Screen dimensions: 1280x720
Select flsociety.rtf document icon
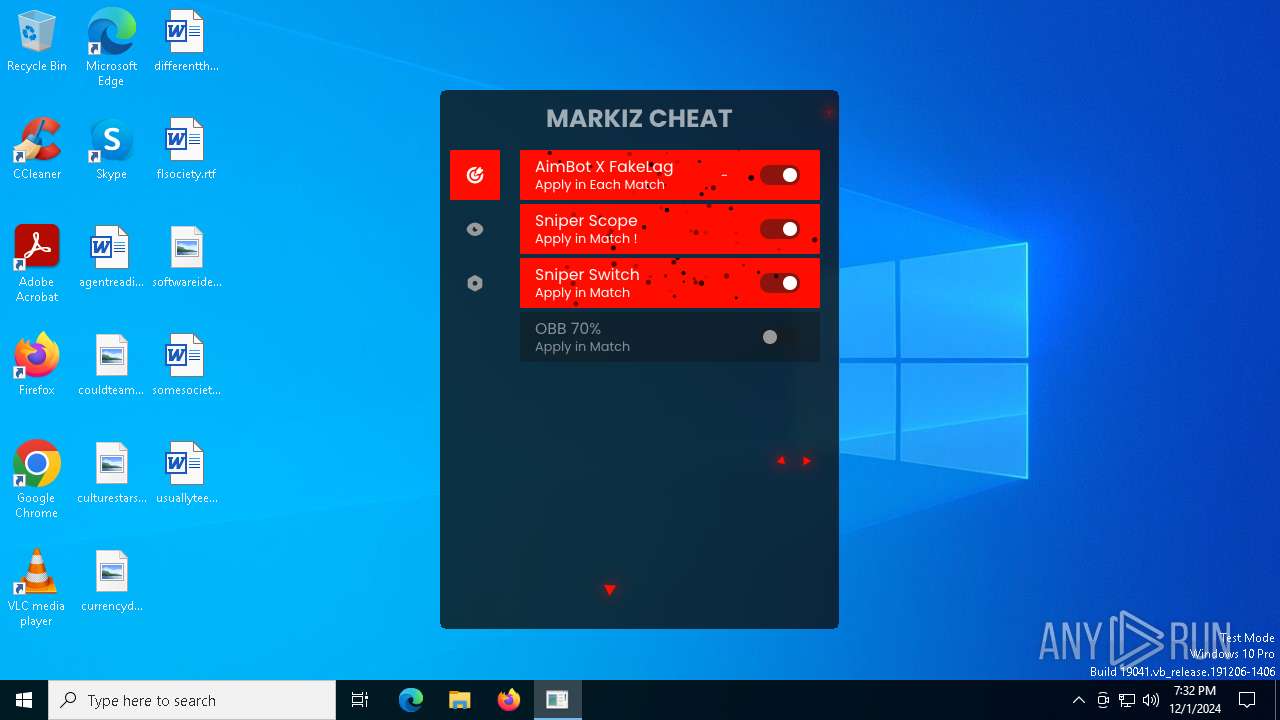(x=186, y=150)
